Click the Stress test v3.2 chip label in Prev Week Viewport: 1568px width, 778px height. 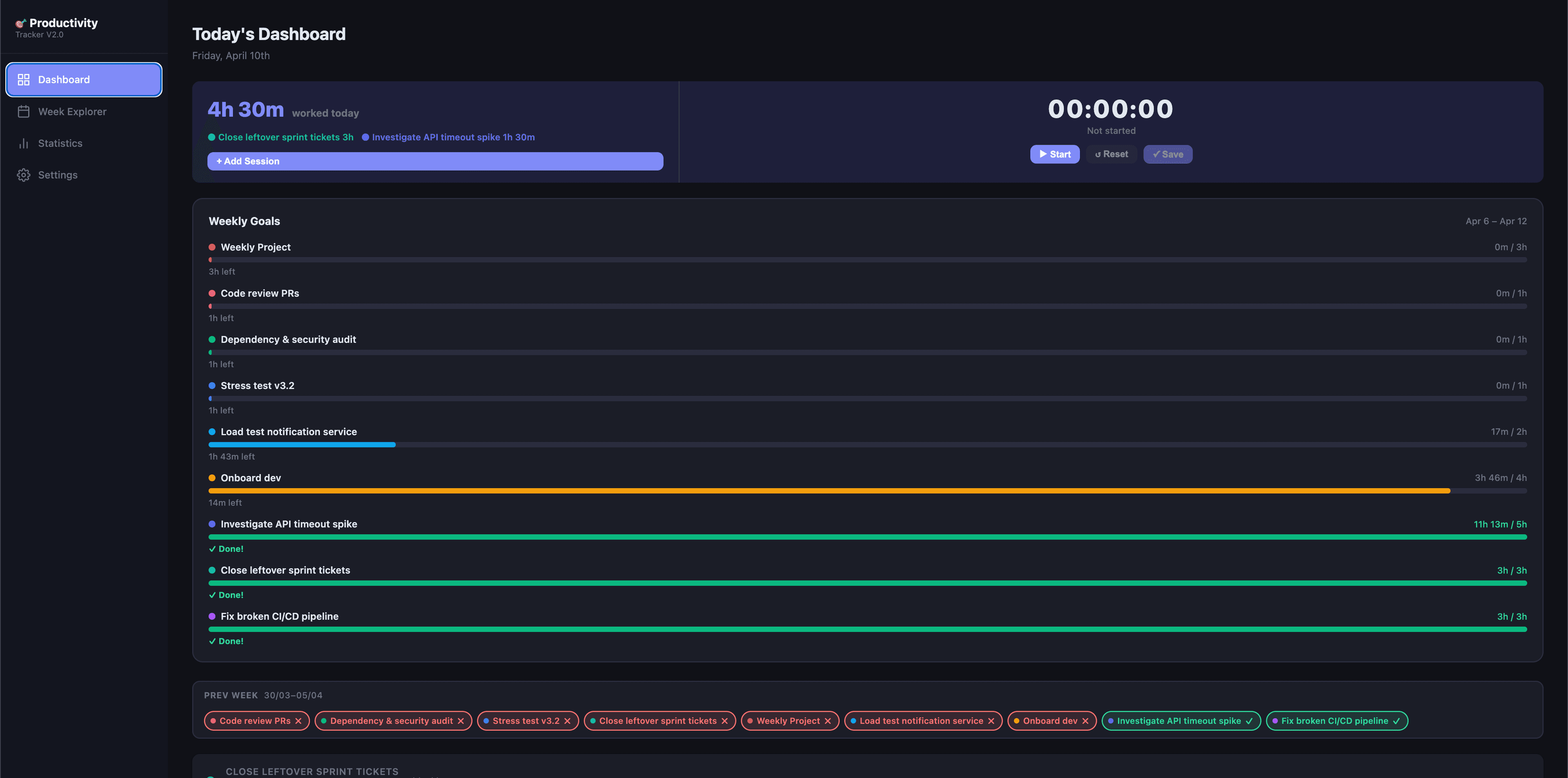tap(526, 721)
